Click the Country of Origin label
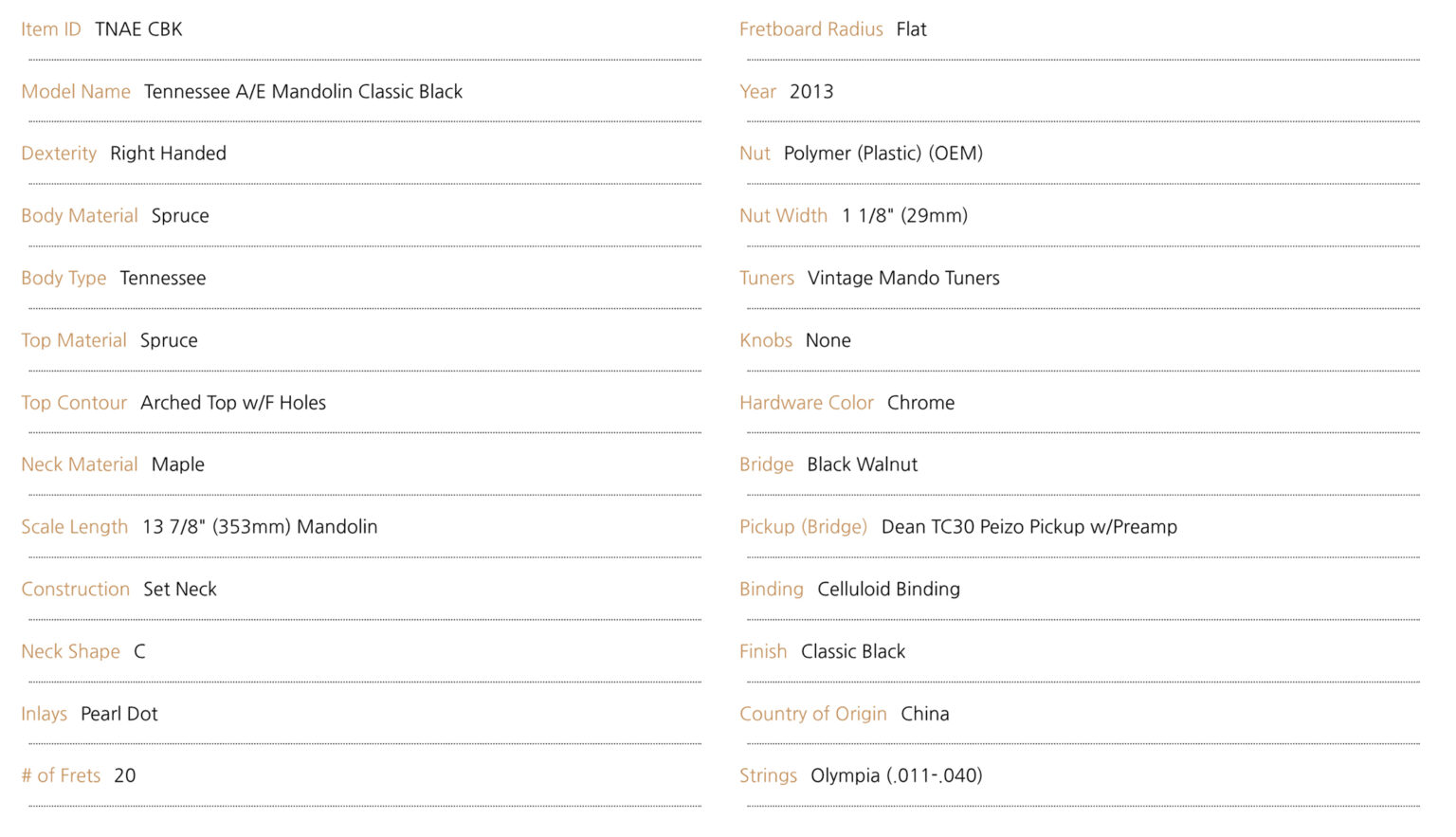 pos(813,714)
